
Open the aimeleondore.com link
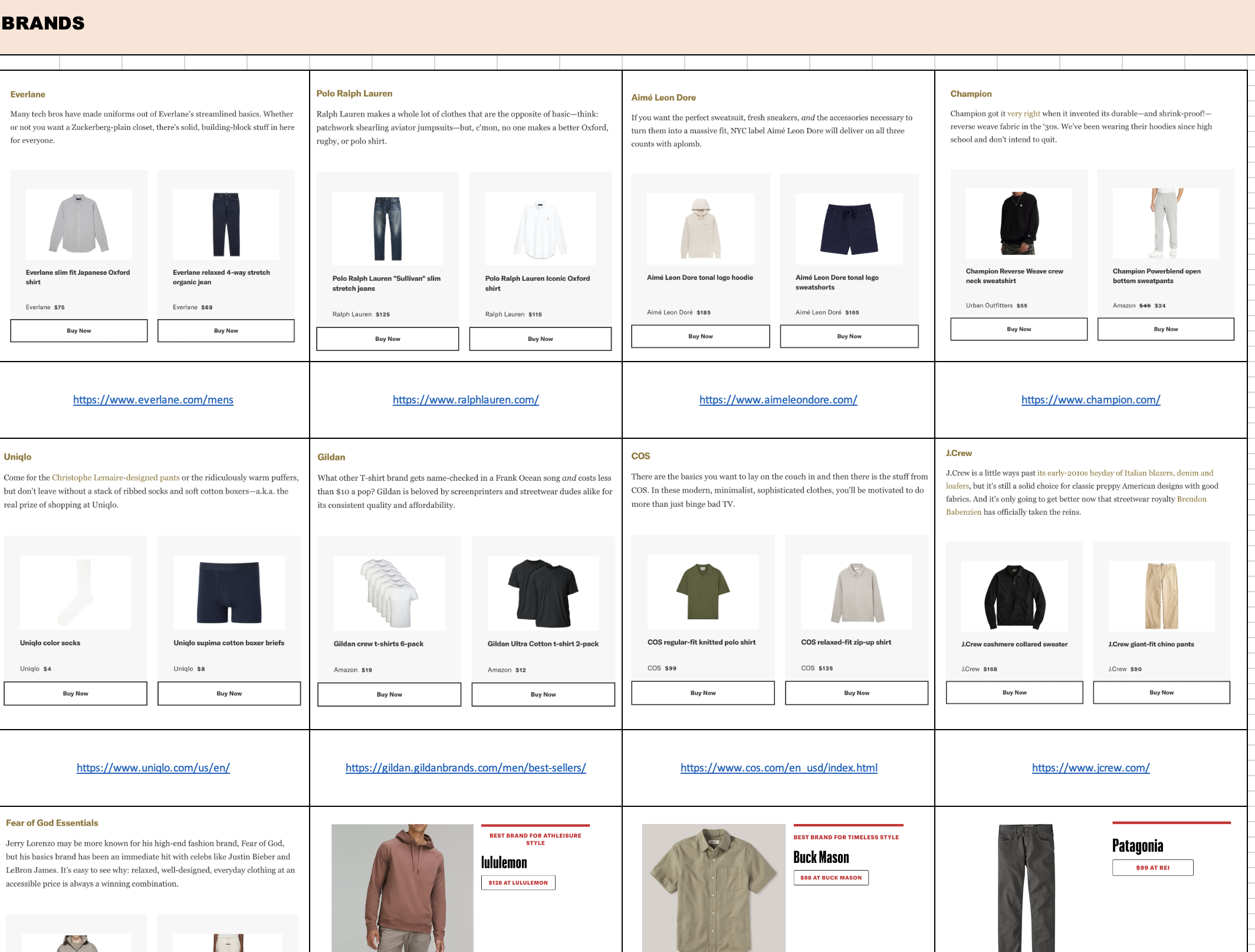pos(778,400)
